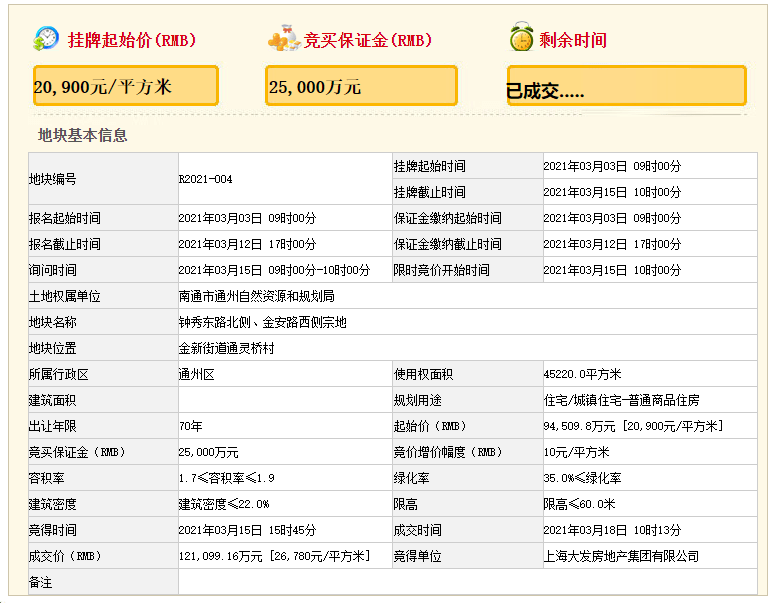Image resolution: width=775 pixels, height=603 pixels.
Task: Select the parcel number R2021-004
Action: pos(205,179)
